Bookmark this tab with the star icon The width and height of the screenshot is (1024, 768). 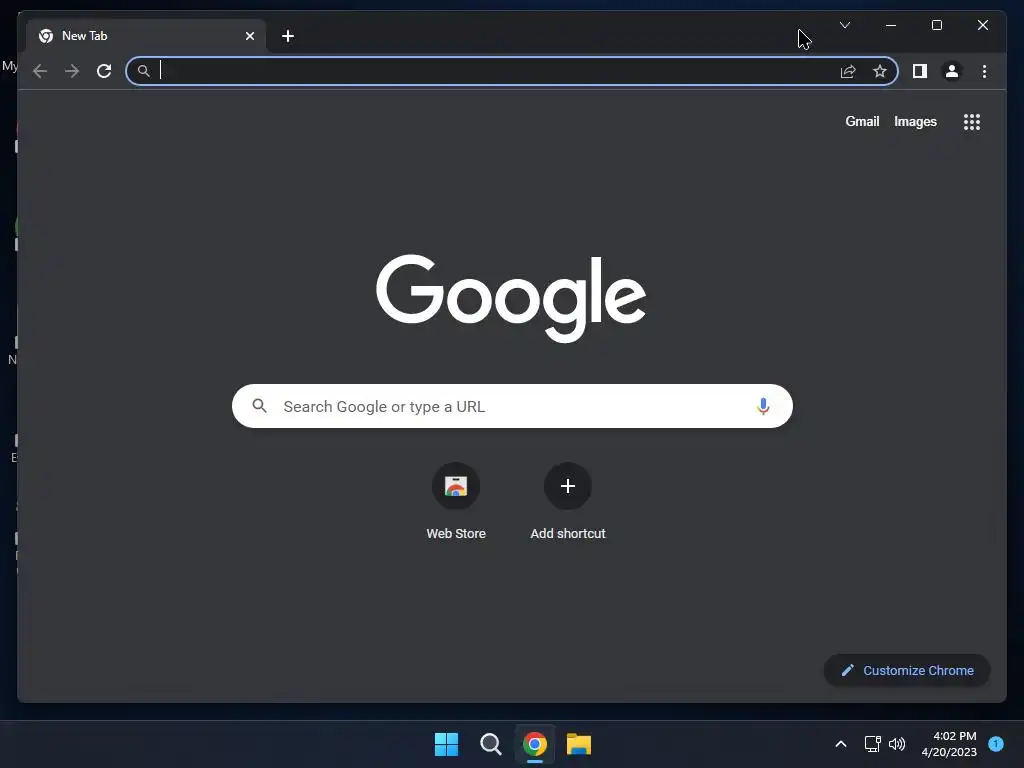point(880,71)
